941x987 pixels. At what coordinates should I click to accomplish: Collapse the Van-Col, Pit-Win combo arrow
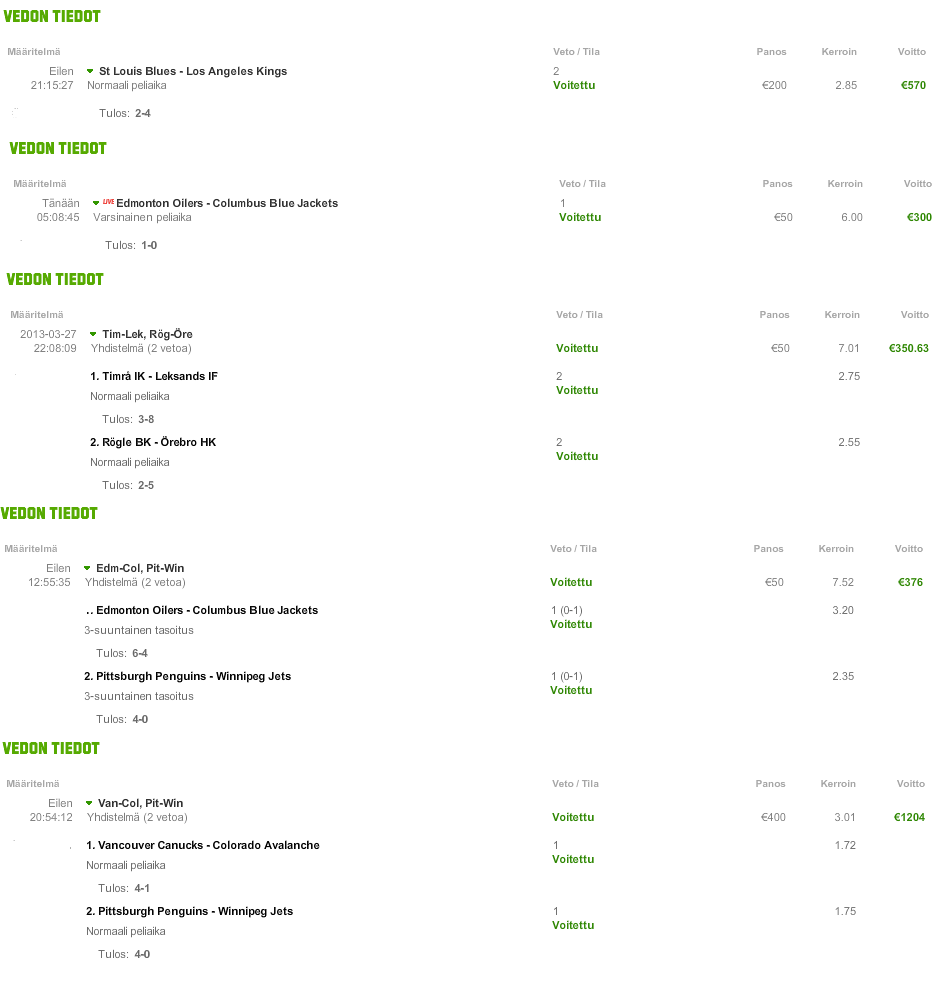[89, 803]
